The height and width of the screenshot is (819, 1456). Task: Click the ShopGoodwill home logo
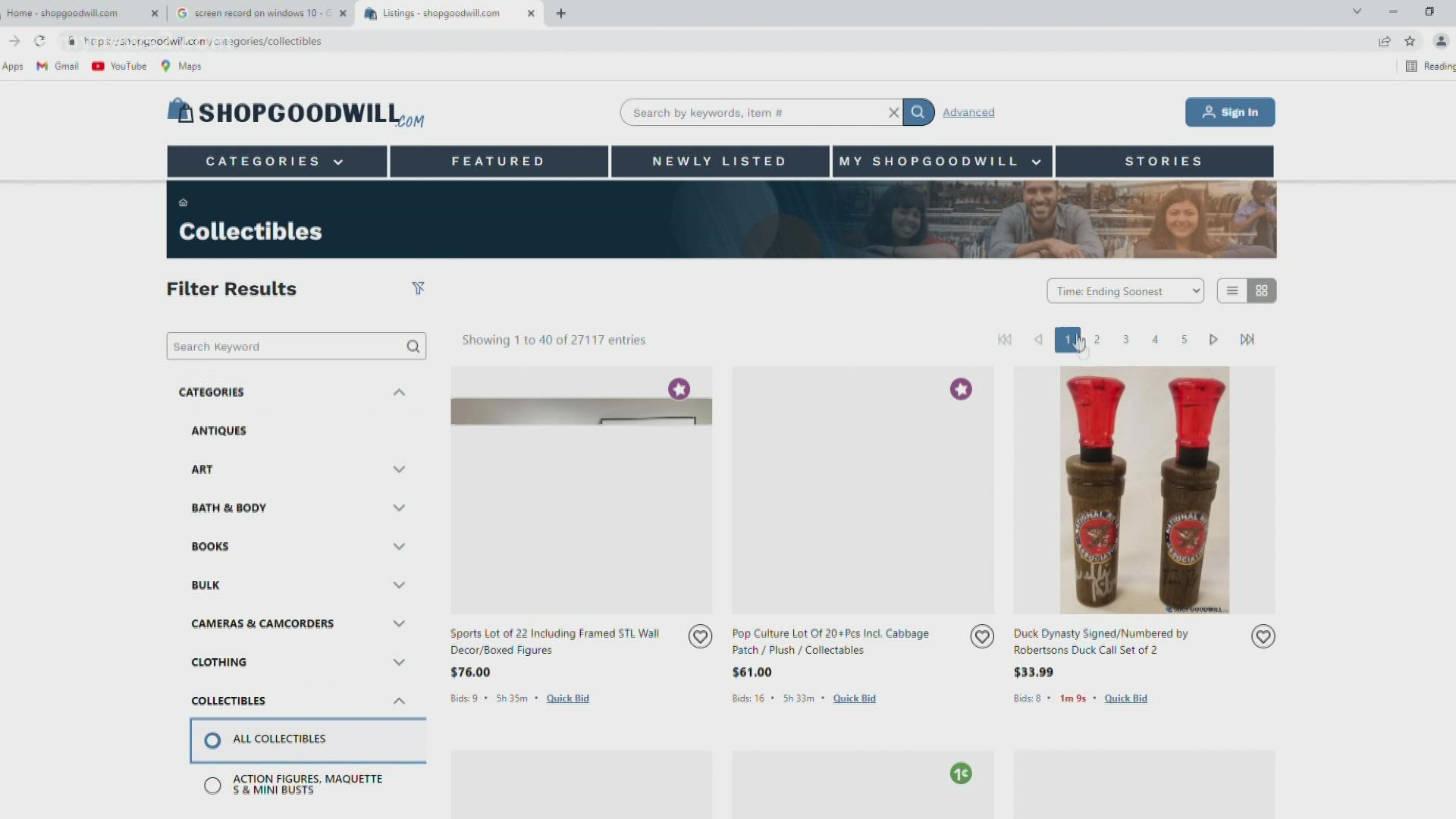[297, 113]
